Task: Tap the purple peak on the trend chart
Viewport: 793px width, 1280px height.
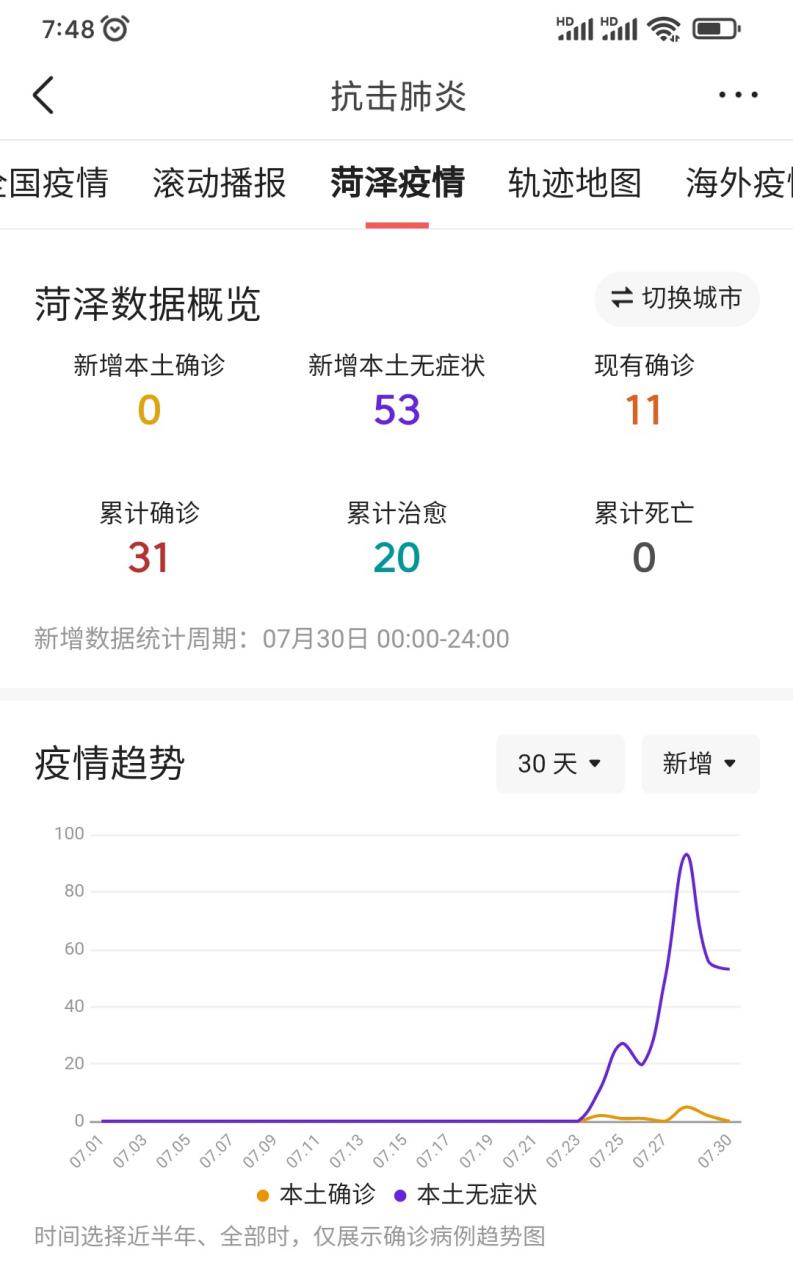Action: (x=686, y=855)
